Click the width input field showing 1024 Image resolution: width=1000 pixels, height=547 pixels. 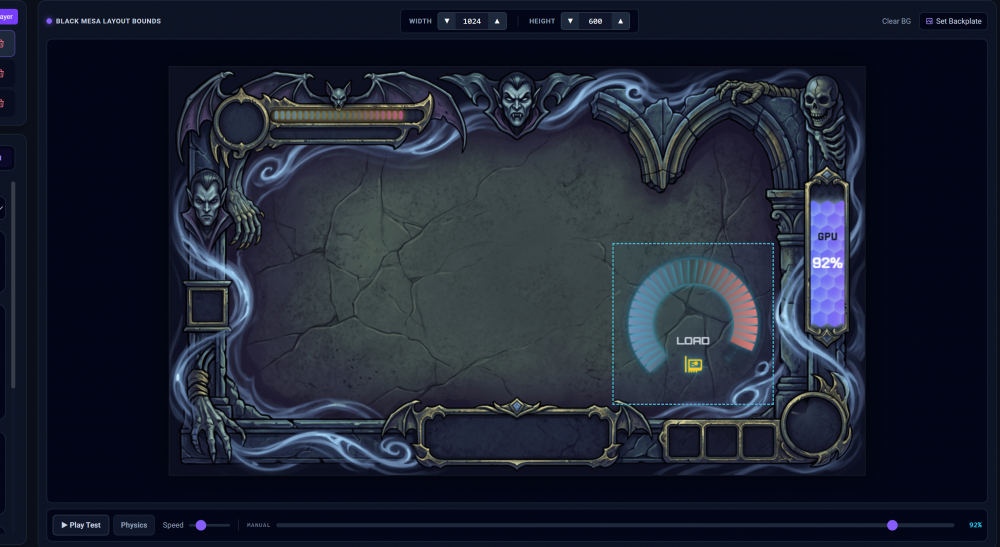pyautogui.click(x=472, y=21)
